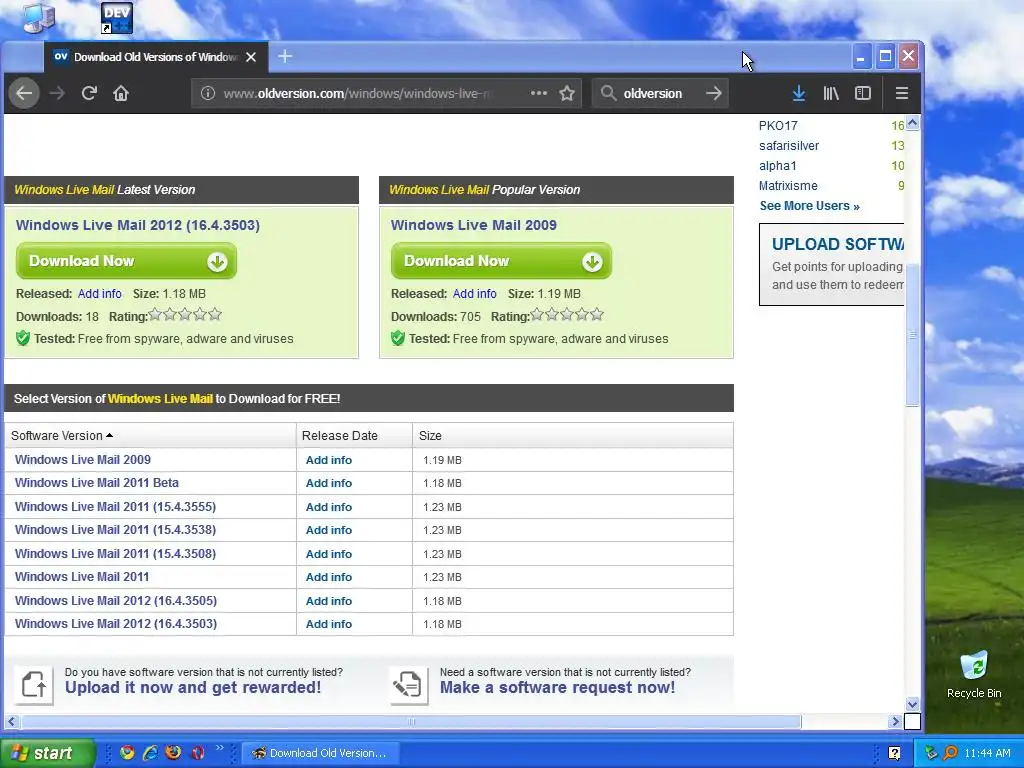Click the vertical scrollbar down arrow
Image resolution: width=1024 pixels, height=768 pixels.
(912, 704)
